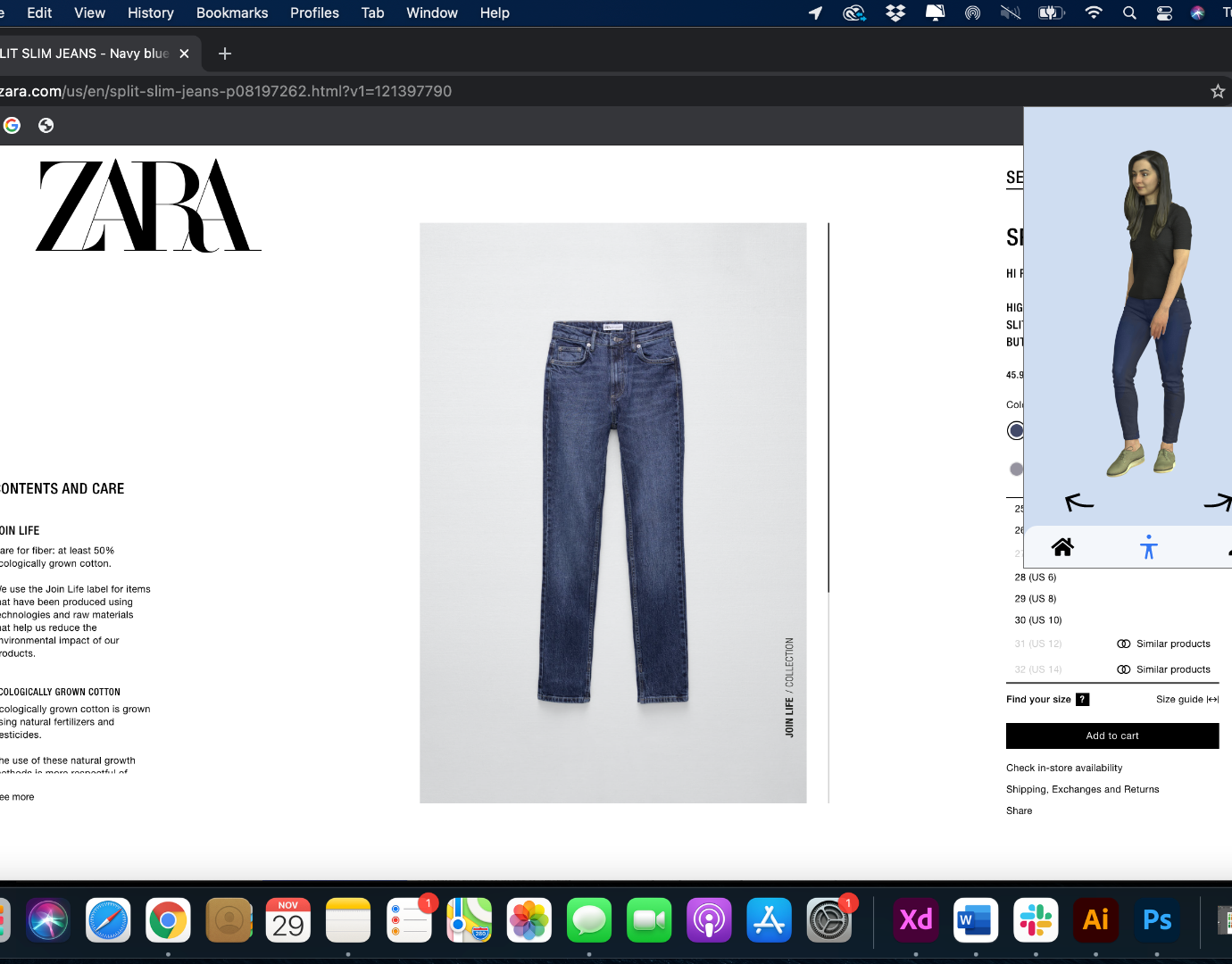Open Wi-Fi menu in menu bar
This screenshot has width=1232, height=964.
point(1093,12)
